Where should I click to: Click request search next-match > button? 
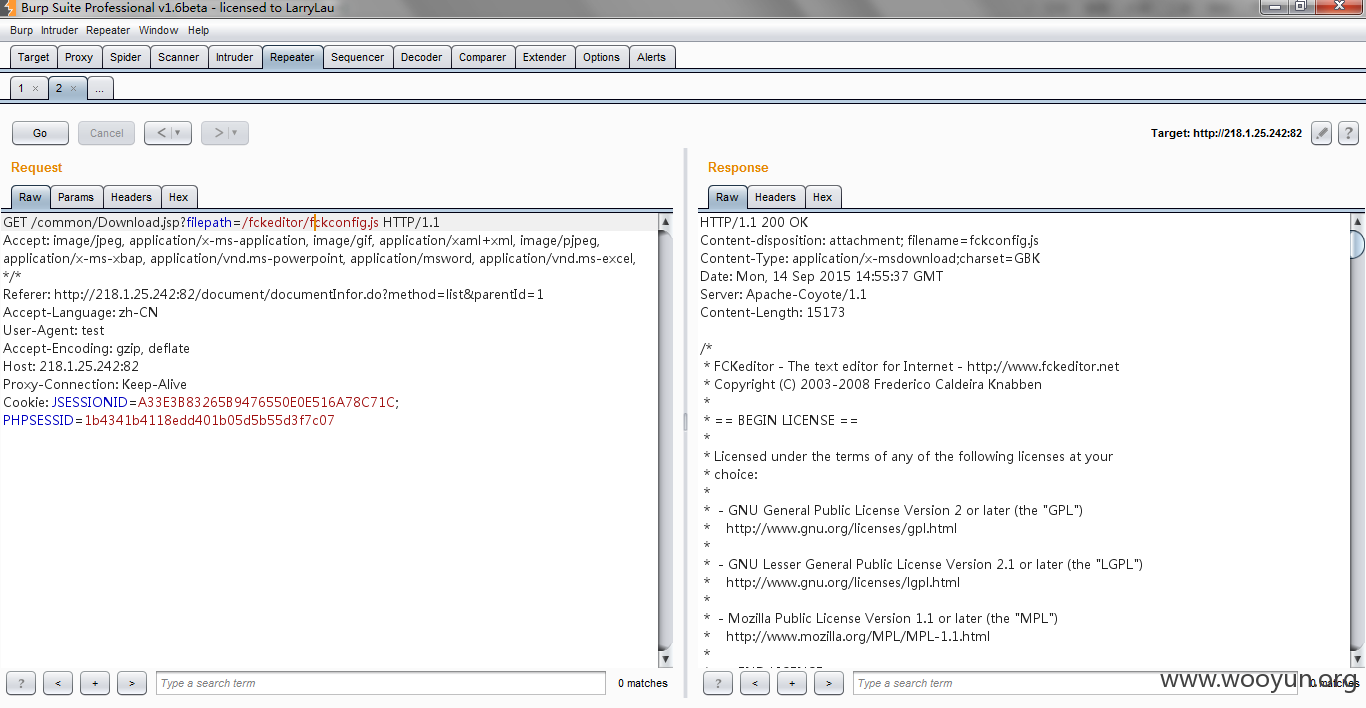(x=131, y=683)
